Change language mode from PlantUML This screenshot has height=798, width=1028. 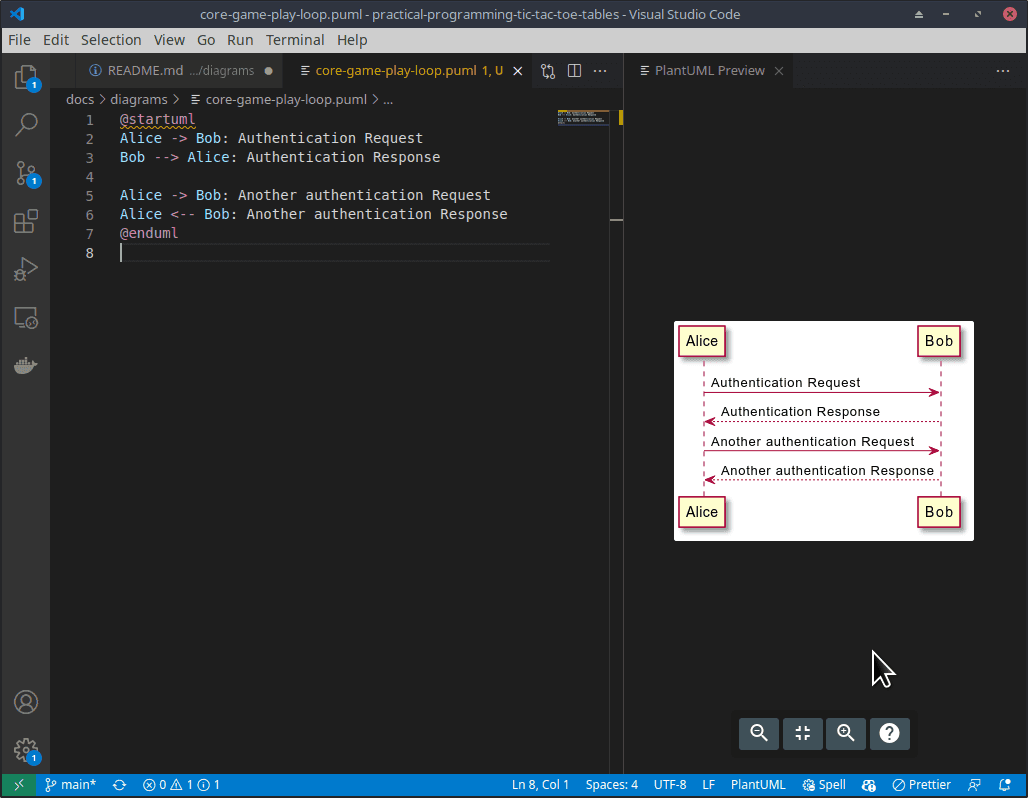click(x=757, y=785)
